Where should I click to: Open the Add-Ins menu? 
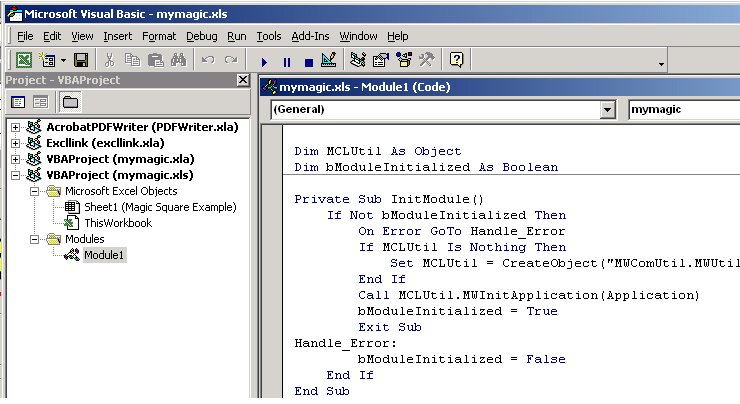coord(310,36)
